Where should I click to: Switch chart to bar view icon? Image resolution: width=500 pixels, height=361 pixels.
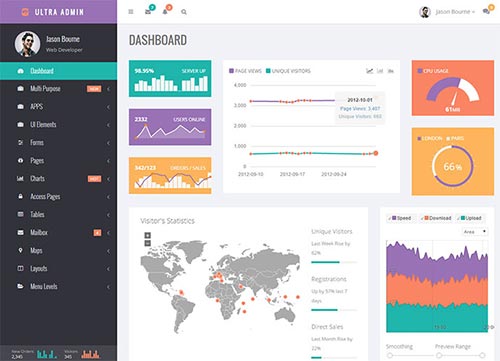point(380,71)
